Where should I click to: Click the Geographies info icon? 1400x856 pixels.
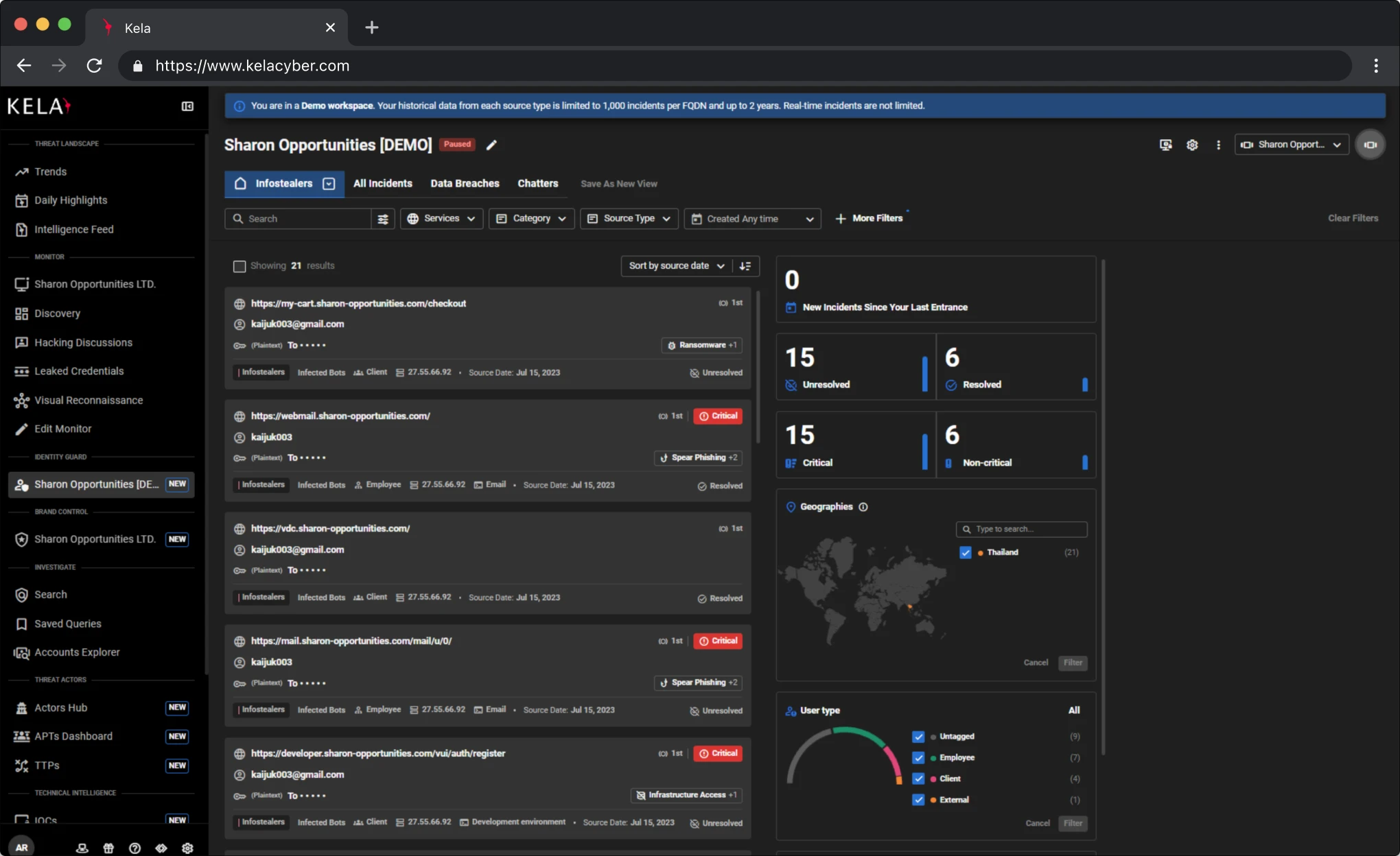[863, 507]
